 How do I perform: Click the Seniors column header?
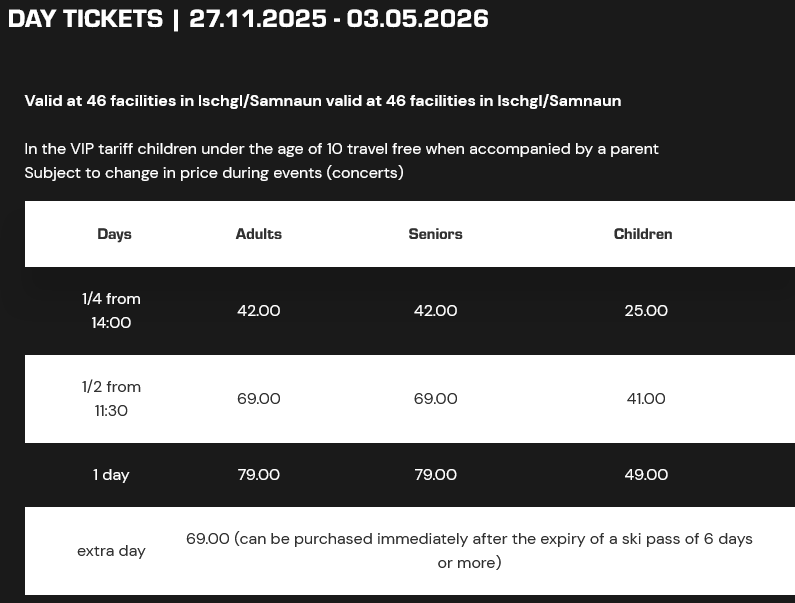(435, 234)
